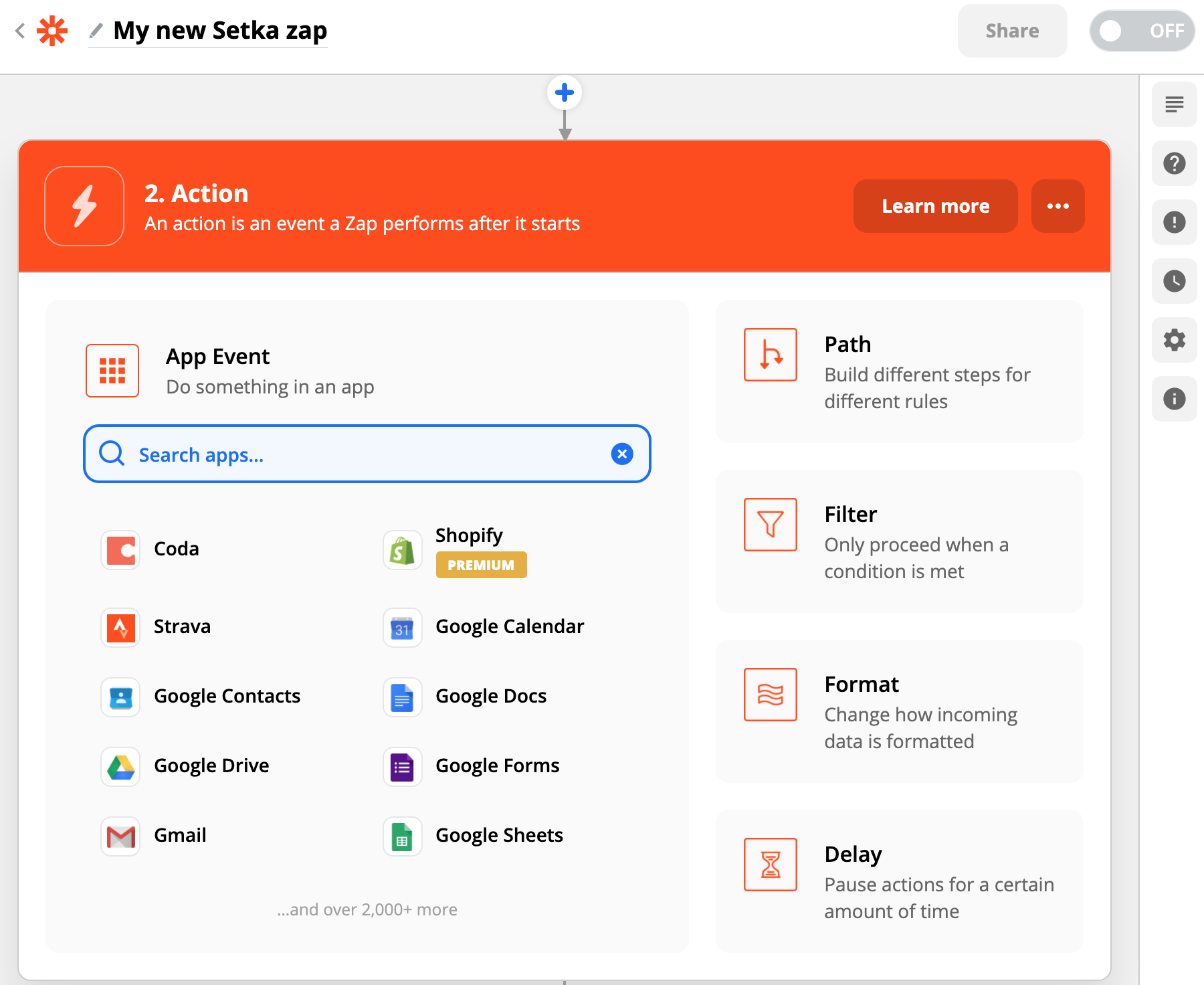
Task: Open the Zapier logo home icon
Action: tap(52, 31)
